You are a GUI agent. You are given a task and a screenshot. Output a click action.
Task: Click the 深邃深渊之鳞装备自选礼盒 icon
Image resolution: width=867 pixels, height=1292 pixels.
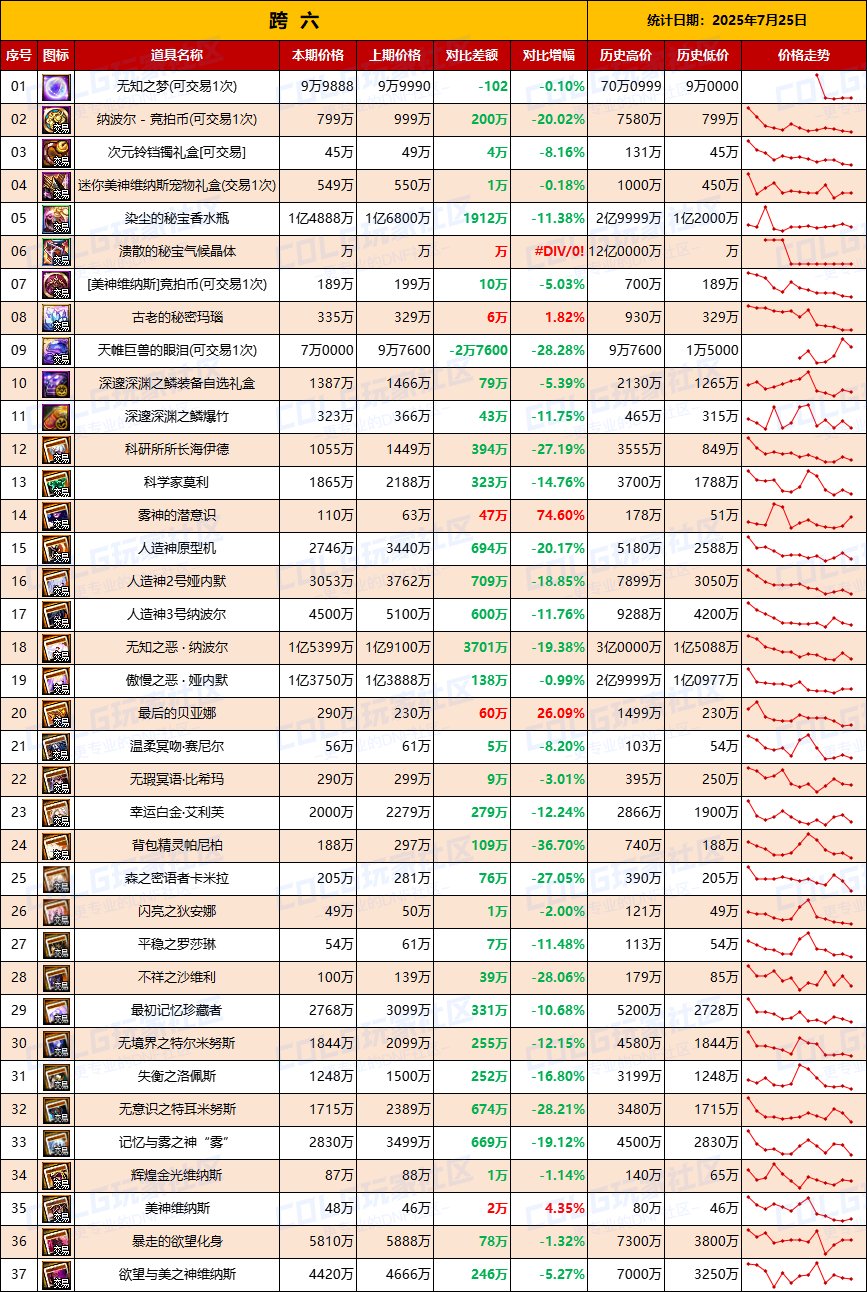tap(56, 384)
